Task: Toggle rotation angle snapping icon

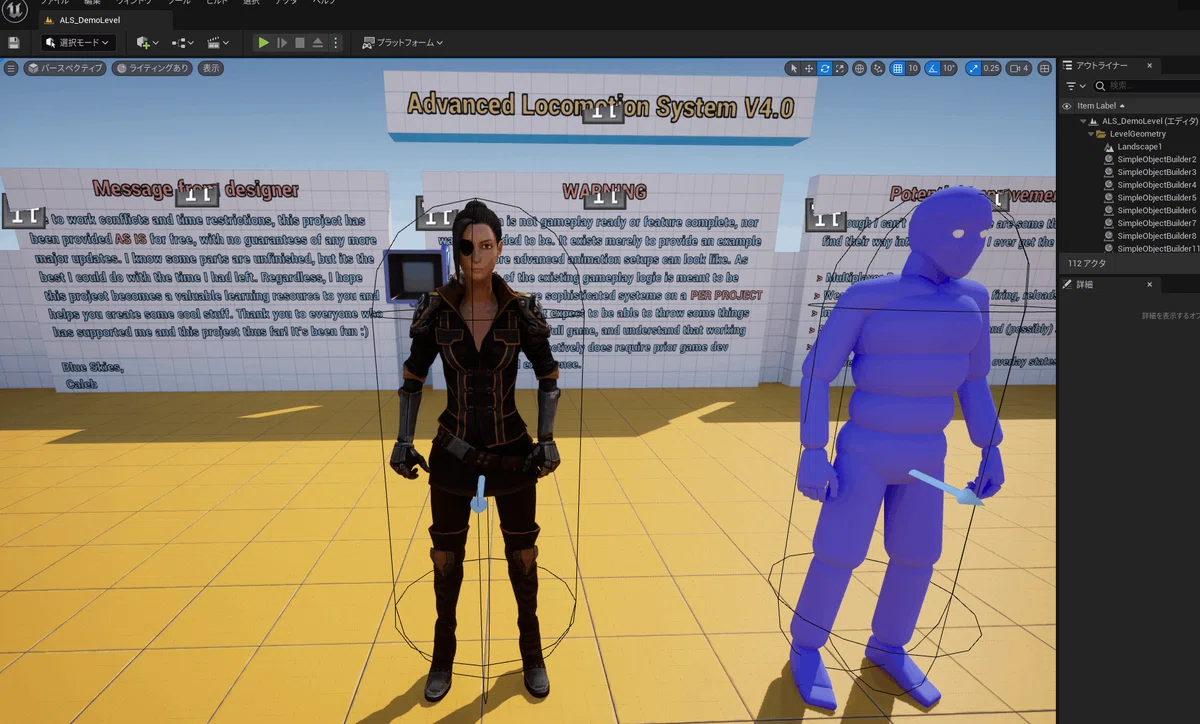Action: [x=932, y=68]
